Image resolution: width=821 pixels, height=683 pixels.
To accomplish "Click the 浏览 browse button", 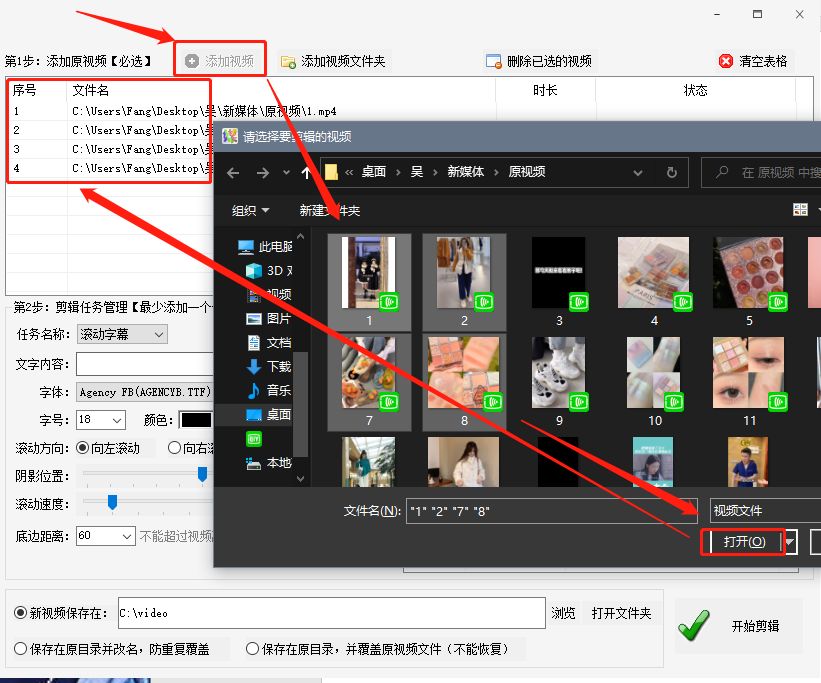I will [563, 614].
